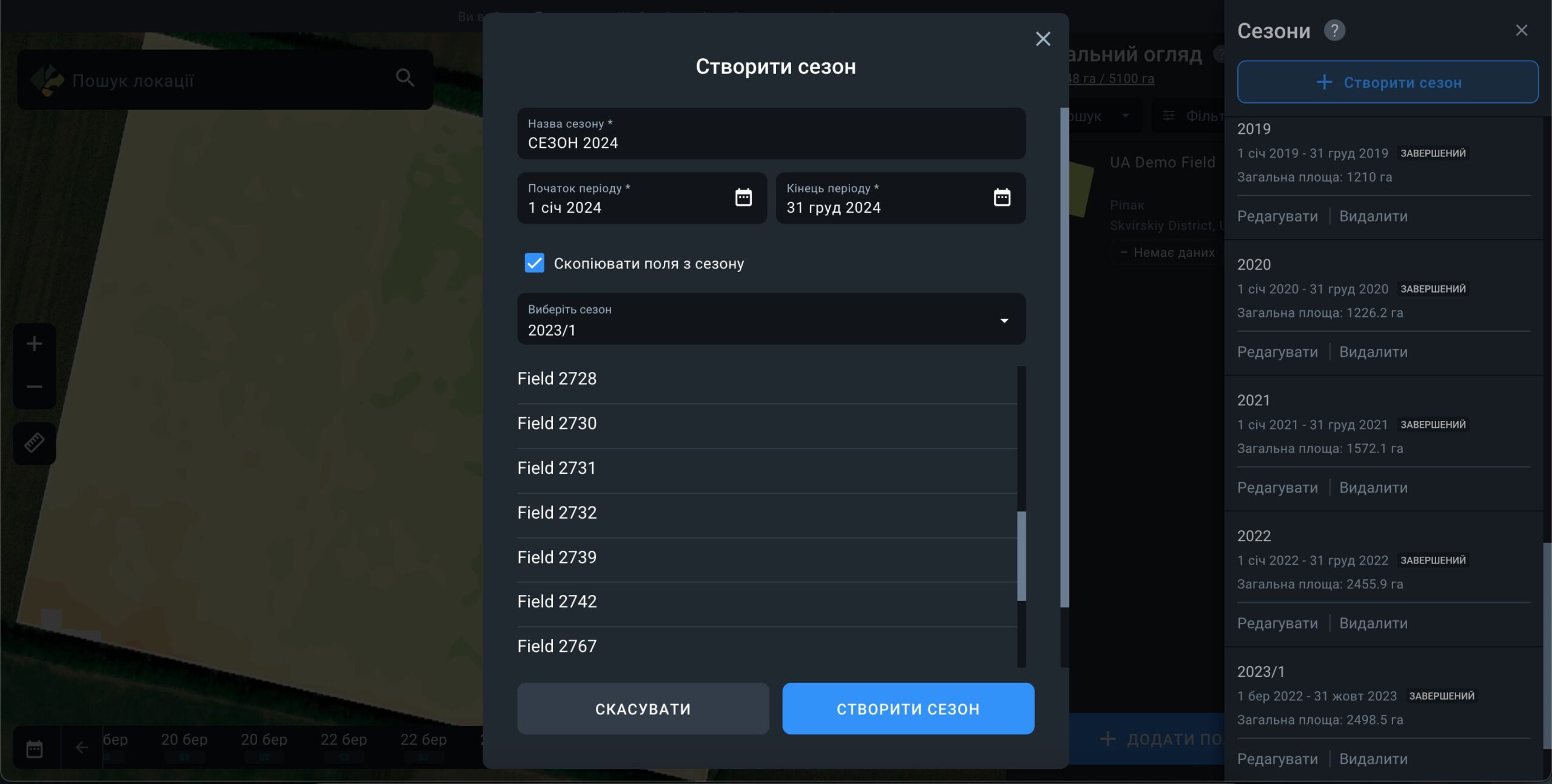Click the Seasons help question mark icon
The width and height of the screenshot is (1552, 784).
(x=1334, y=30)
